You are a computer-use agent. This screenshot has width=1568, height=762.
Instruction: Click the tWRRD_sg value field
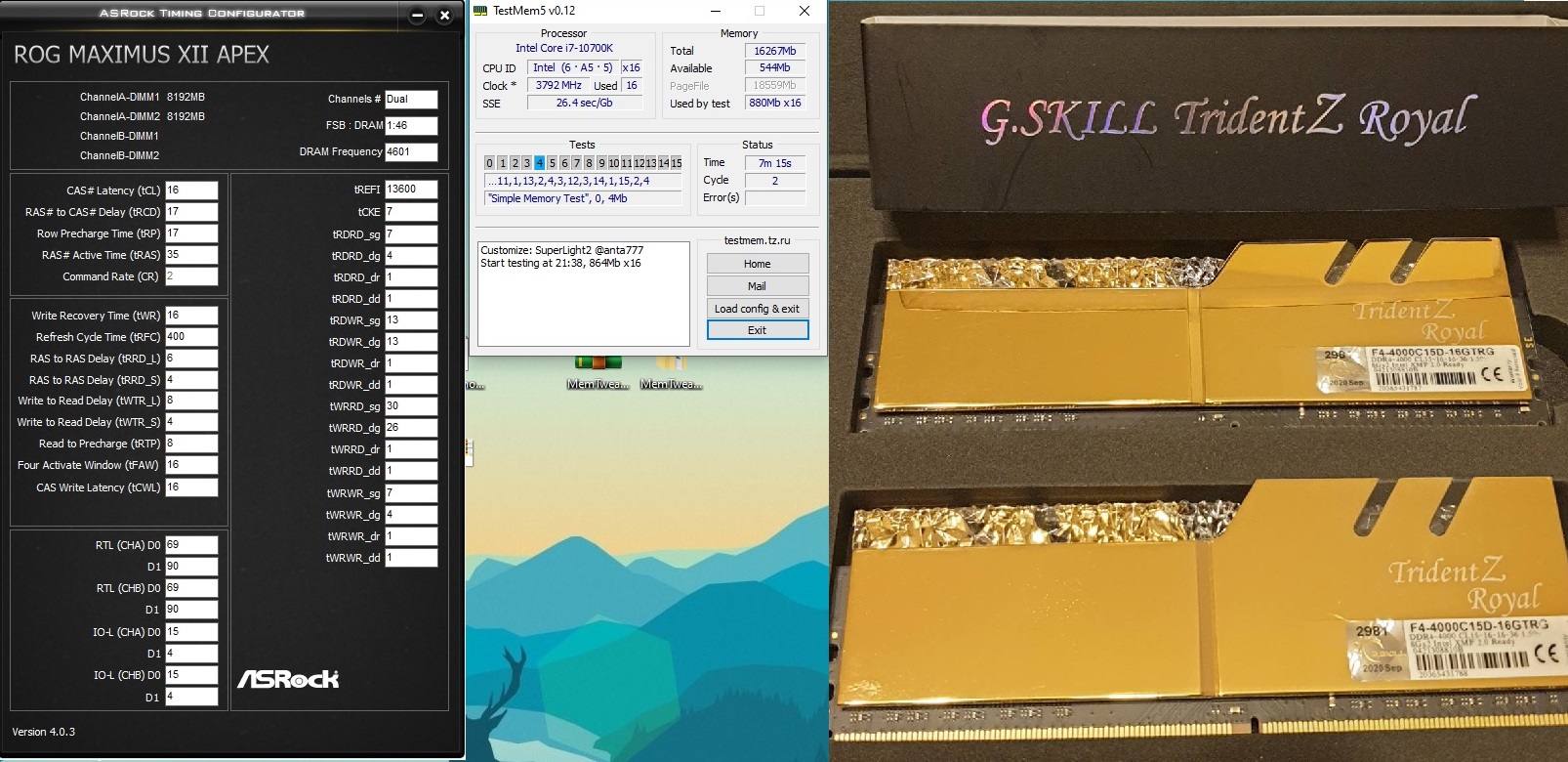click(x=411, y=406)
